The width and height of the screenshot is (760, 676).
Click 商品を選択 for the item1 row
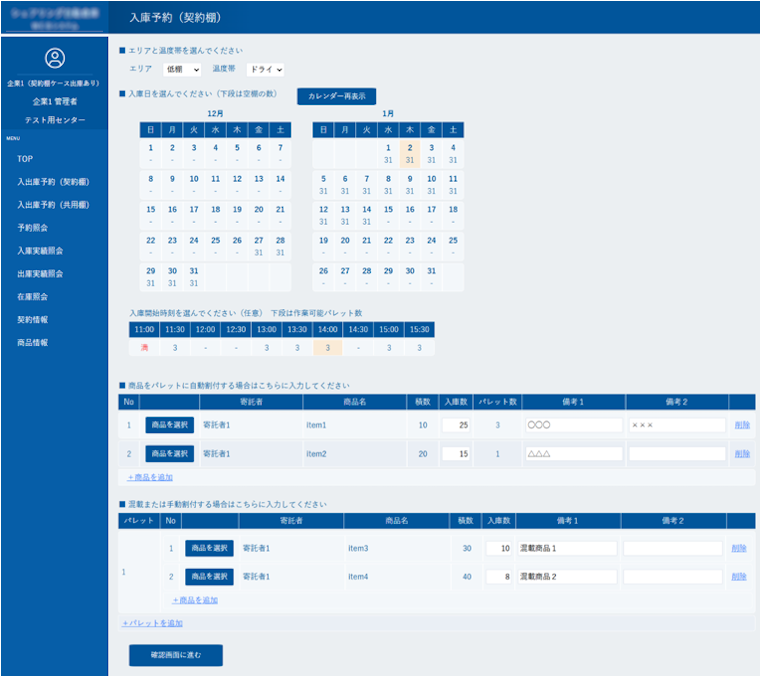click(169, 425)
